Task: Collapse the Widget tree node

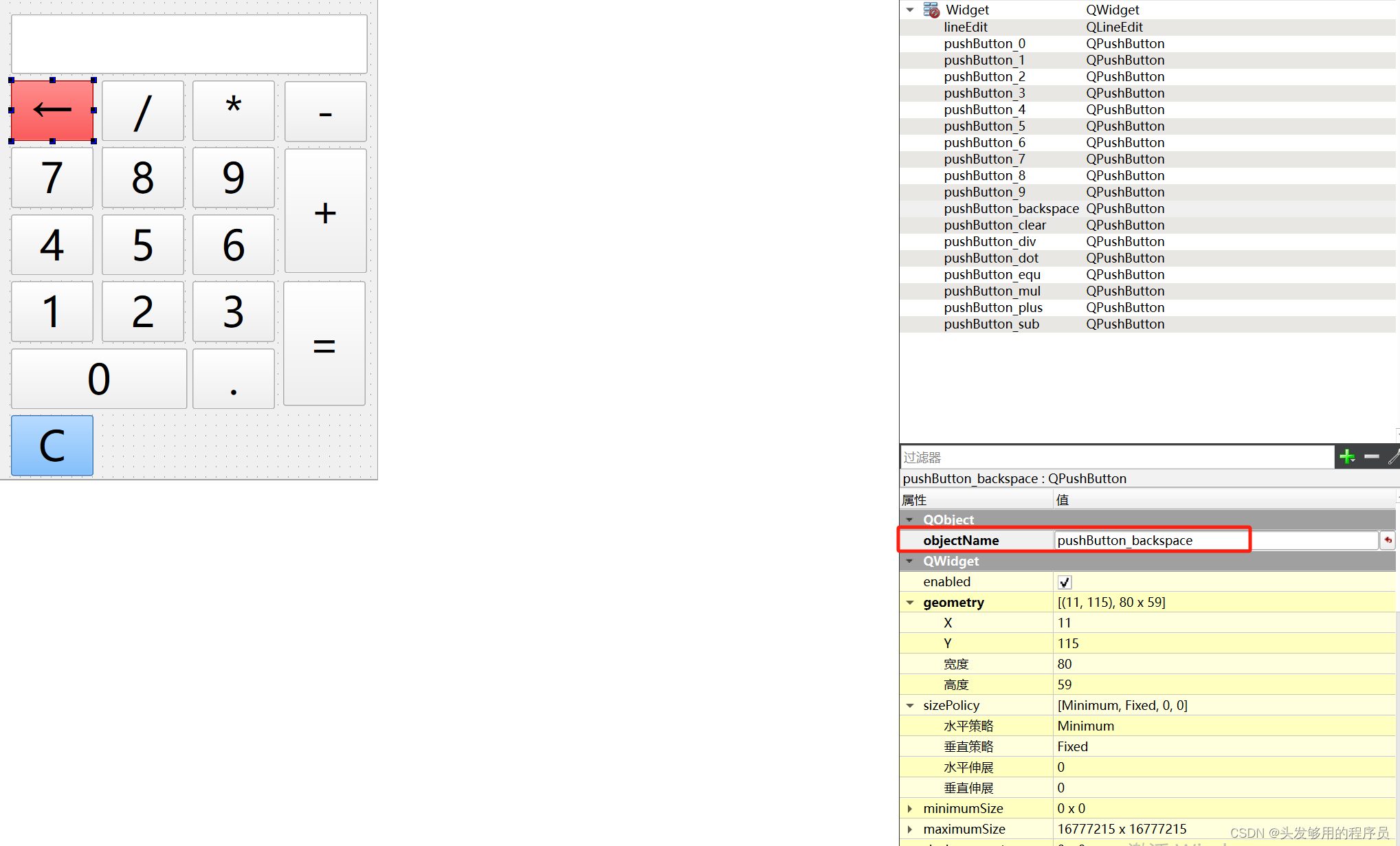Action: pos(910,10)
